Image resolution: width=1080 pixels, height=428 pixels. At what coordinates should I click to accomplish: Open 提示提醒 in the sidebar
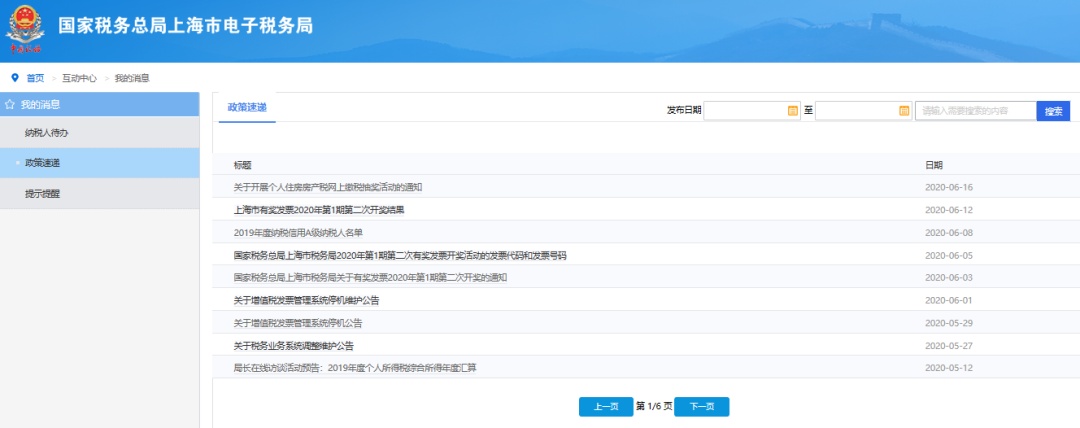42,193
